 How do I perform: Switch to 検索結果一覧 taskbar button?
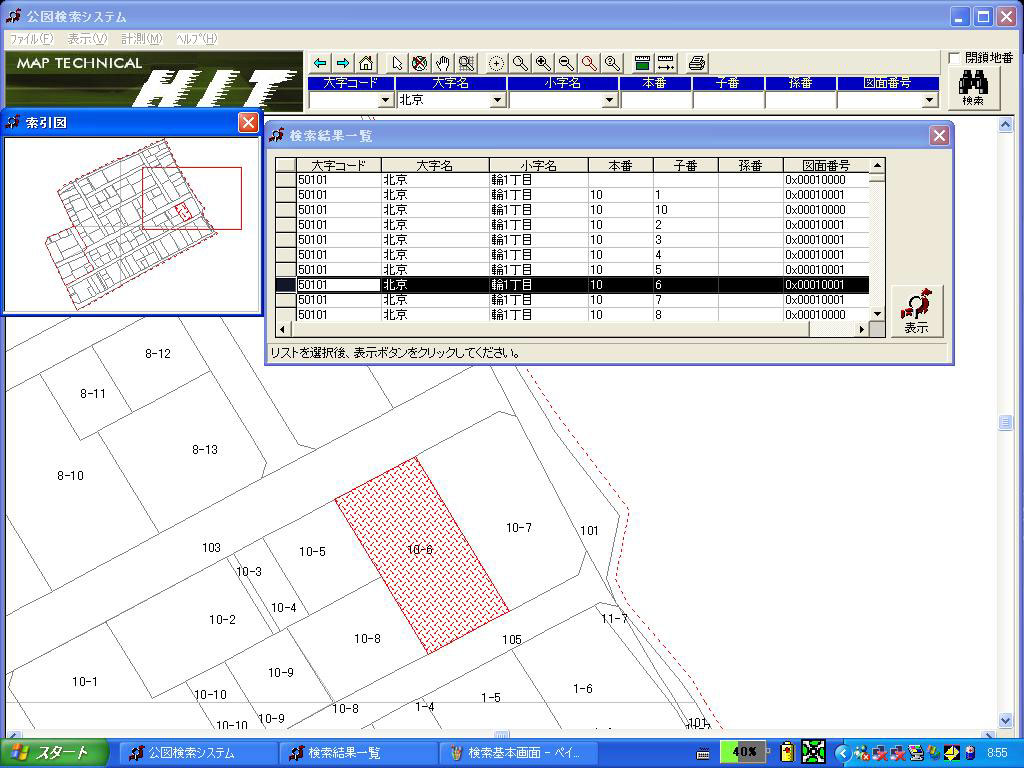coord(359,754)
